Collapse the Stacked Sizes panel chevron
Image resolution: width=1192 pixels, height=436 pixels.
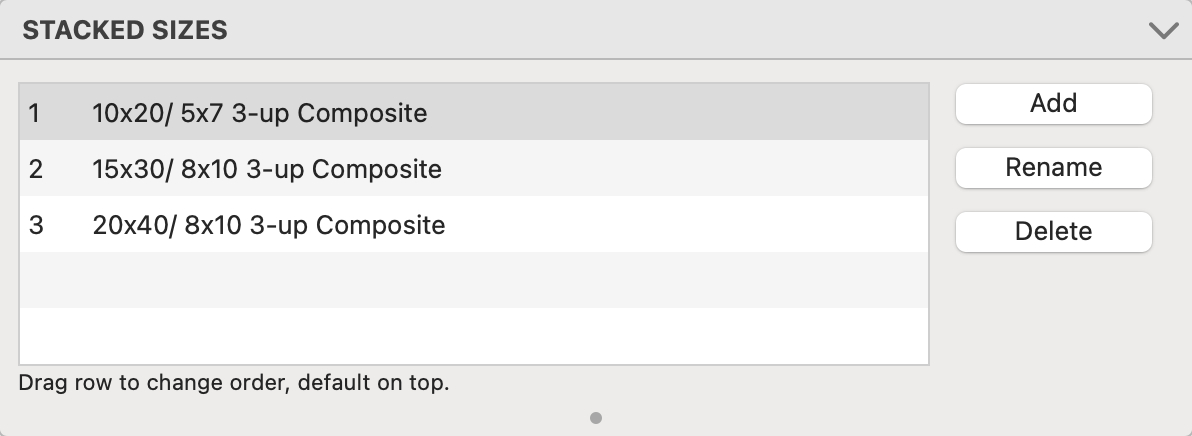click(x=1164, y=31)
